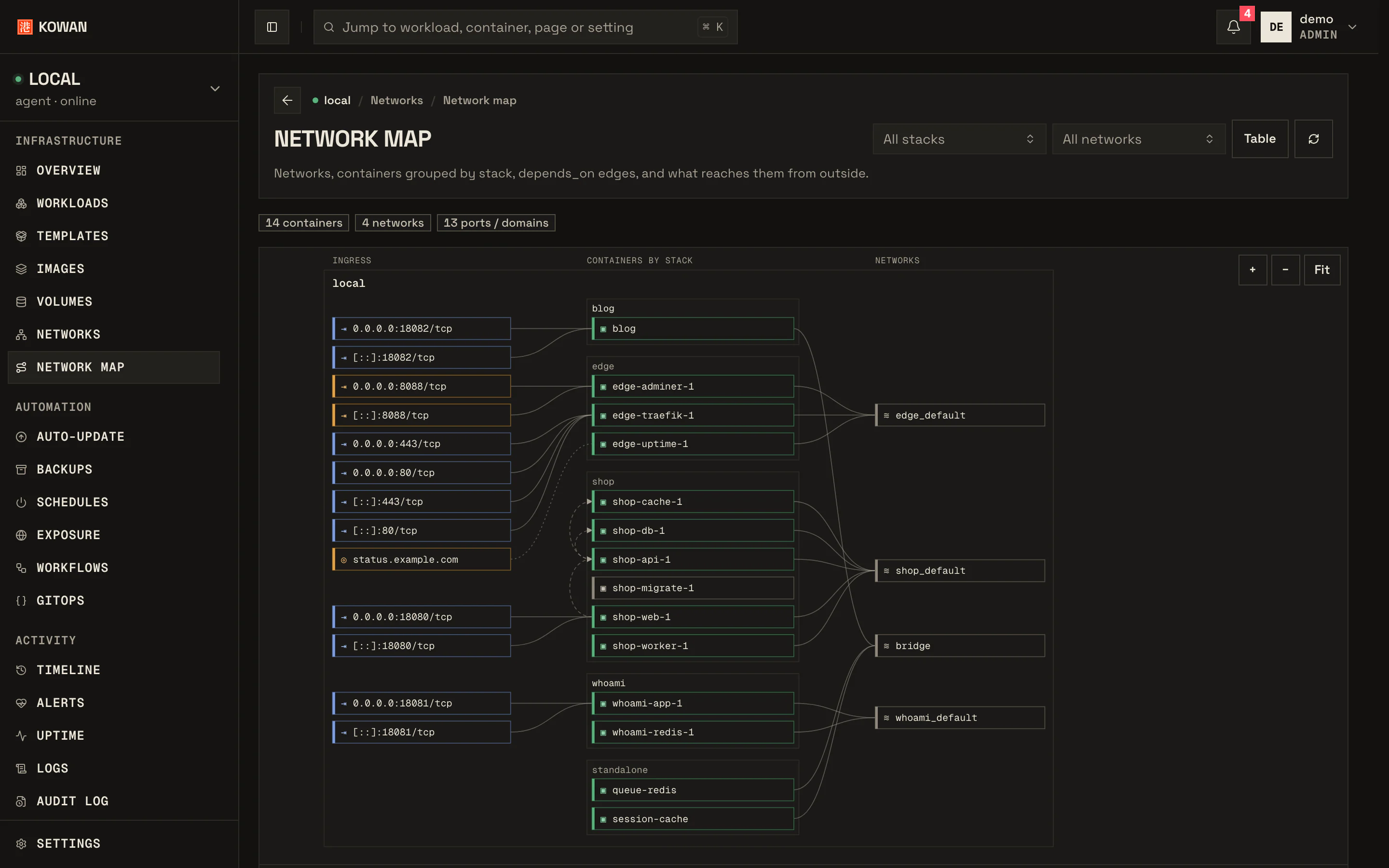This screenshot has width=1389, height=868.
Task: Zoom out with the minus button
Action: point(1285,270)
